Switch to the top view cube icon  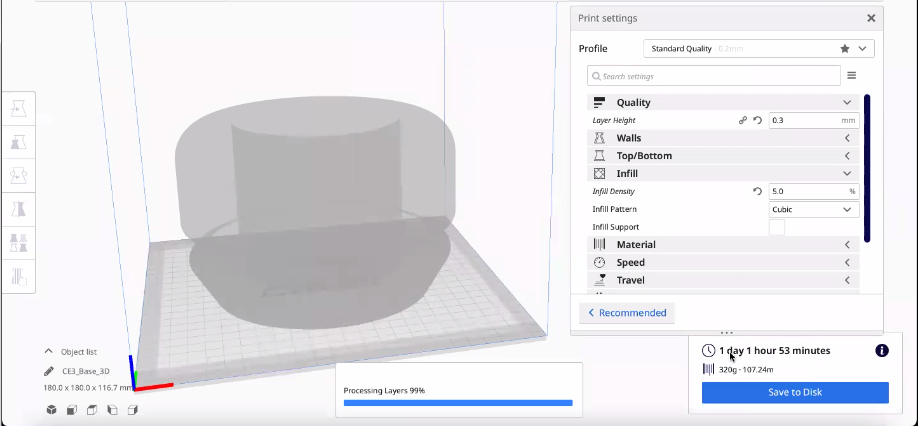[92, 410]
